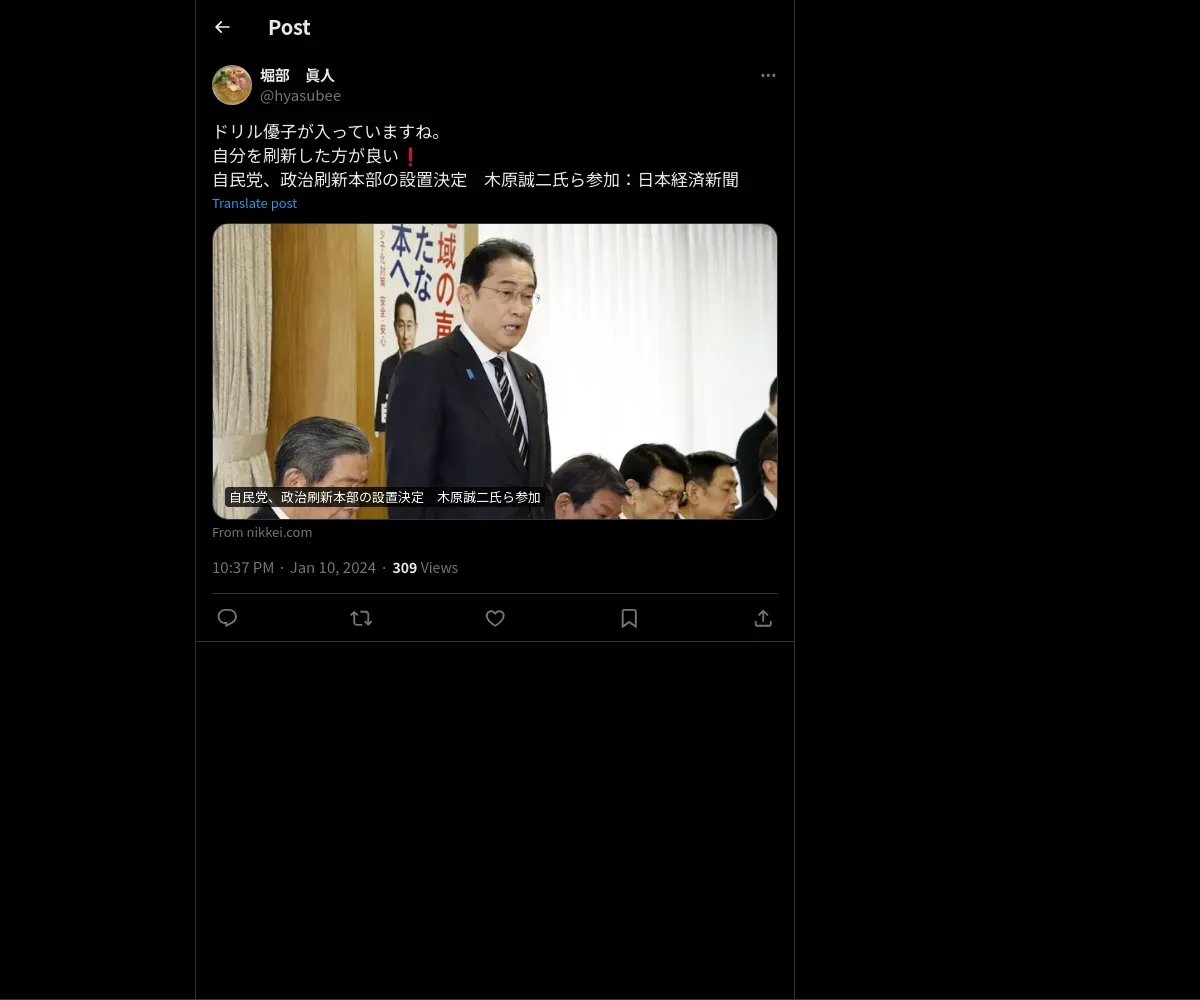This screenshot has height=1000, width=1200.
Task: View the 309 Views count
Action: click(425, 568)
